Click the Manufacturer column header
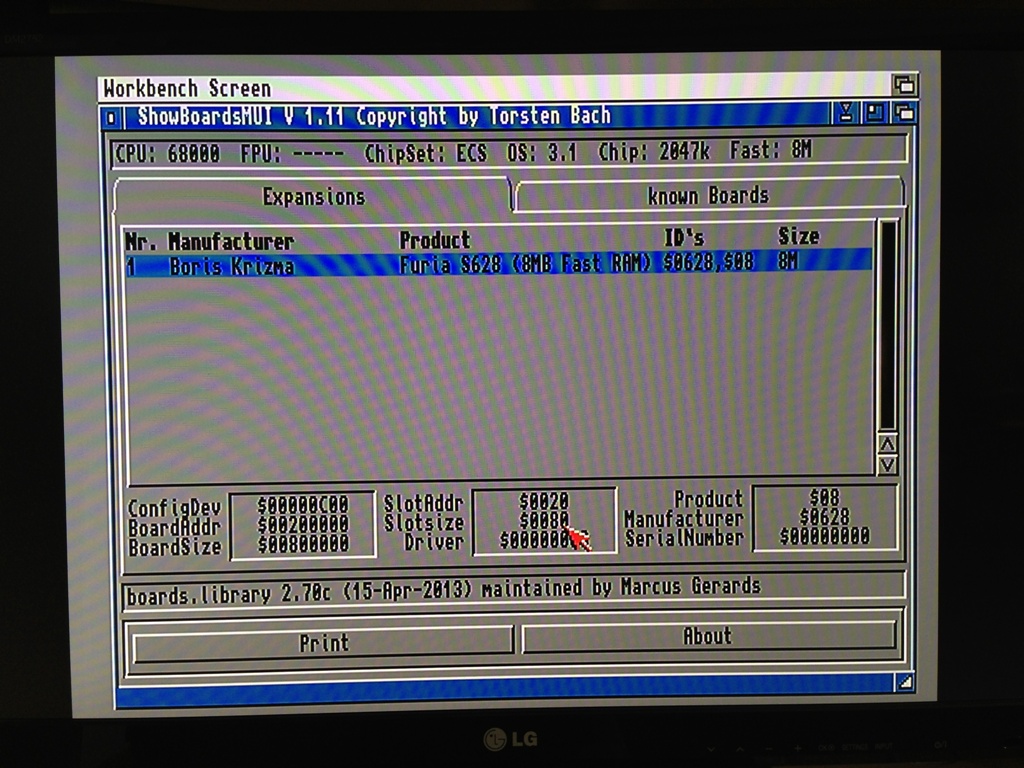The image size is (1024, 768). pos(231,242)
